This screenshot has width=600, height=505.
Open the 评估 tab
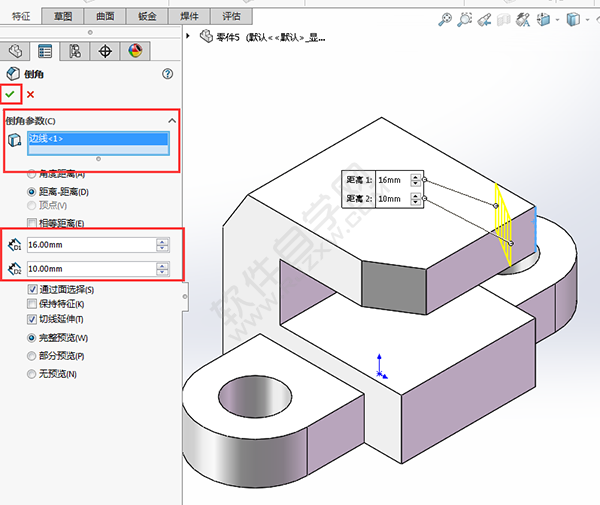click(x=231, y=16)
